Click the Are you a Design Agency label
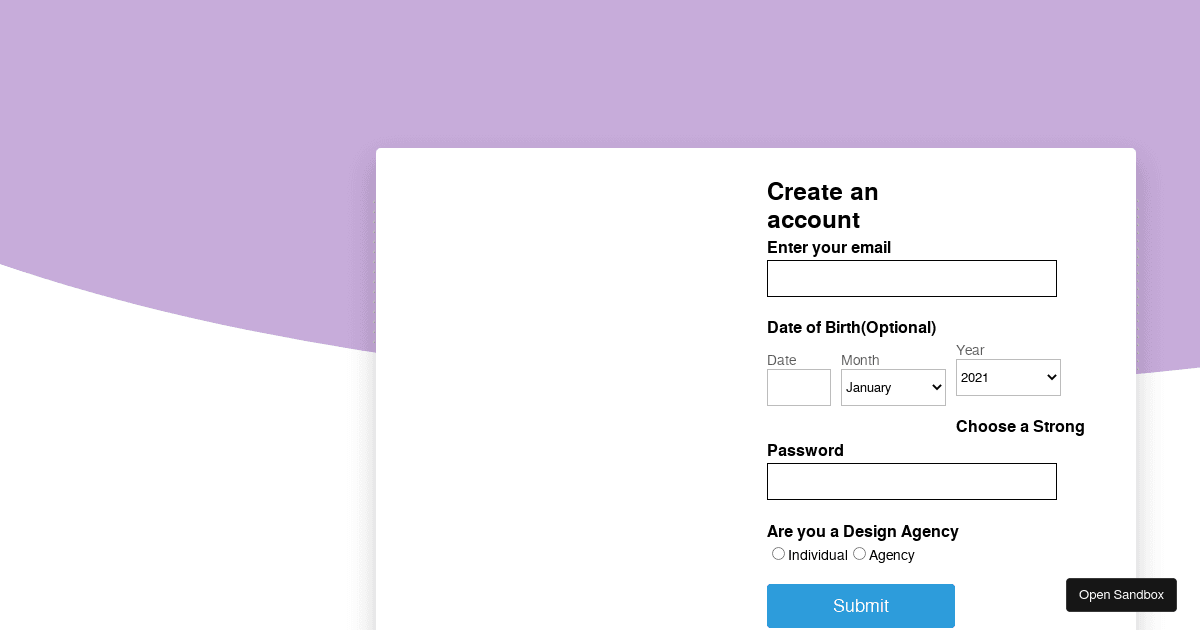1200x630 pixels. pos(862,531)
